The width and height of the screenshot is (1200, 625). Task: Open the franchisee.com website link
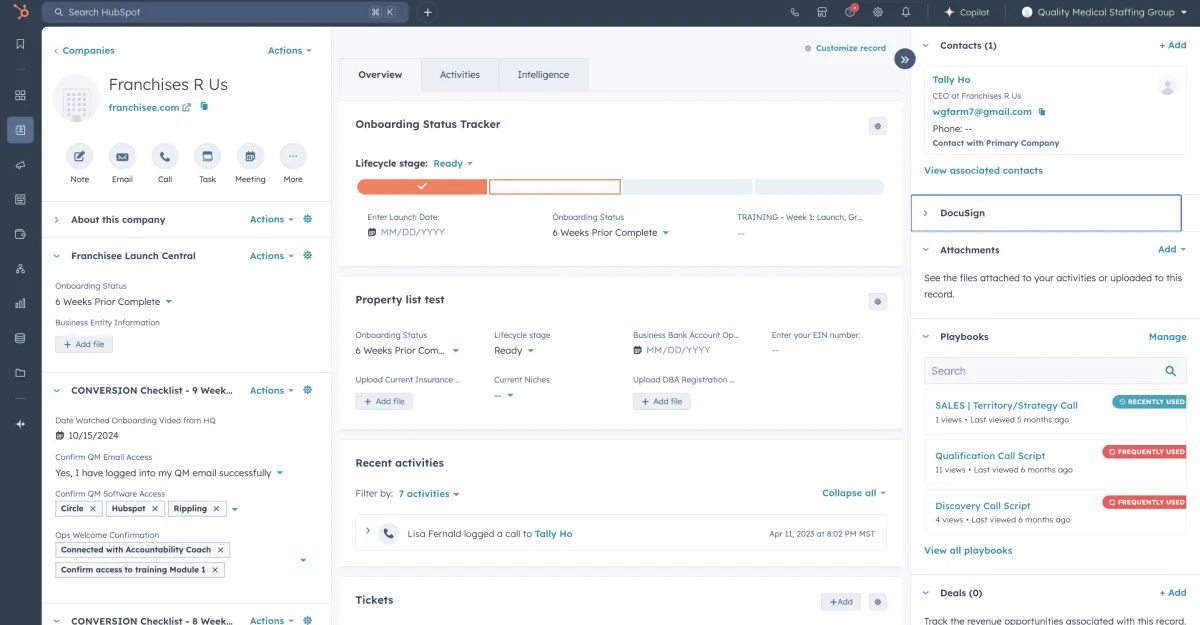[x=149, y=107]
